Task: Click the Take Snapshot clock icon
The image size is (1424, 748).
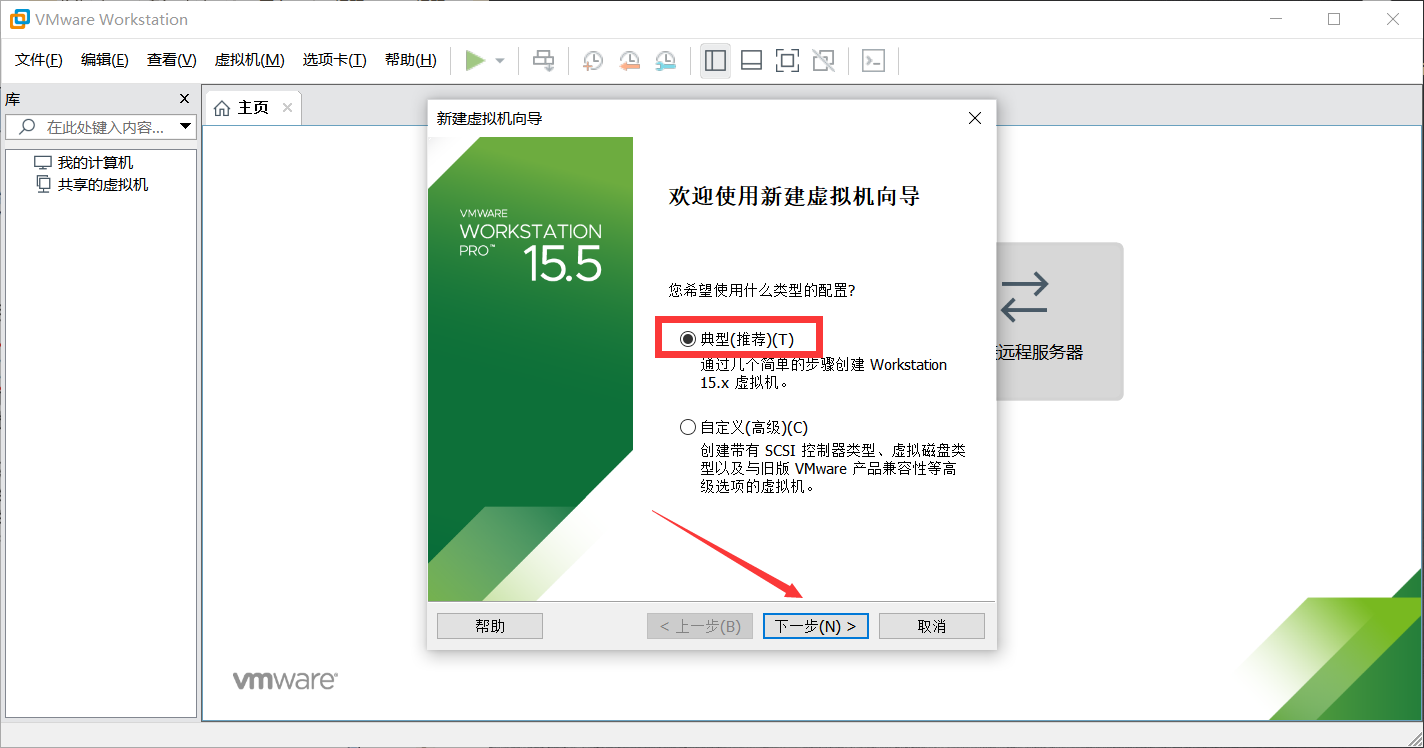Action: [x=592, y=61]
